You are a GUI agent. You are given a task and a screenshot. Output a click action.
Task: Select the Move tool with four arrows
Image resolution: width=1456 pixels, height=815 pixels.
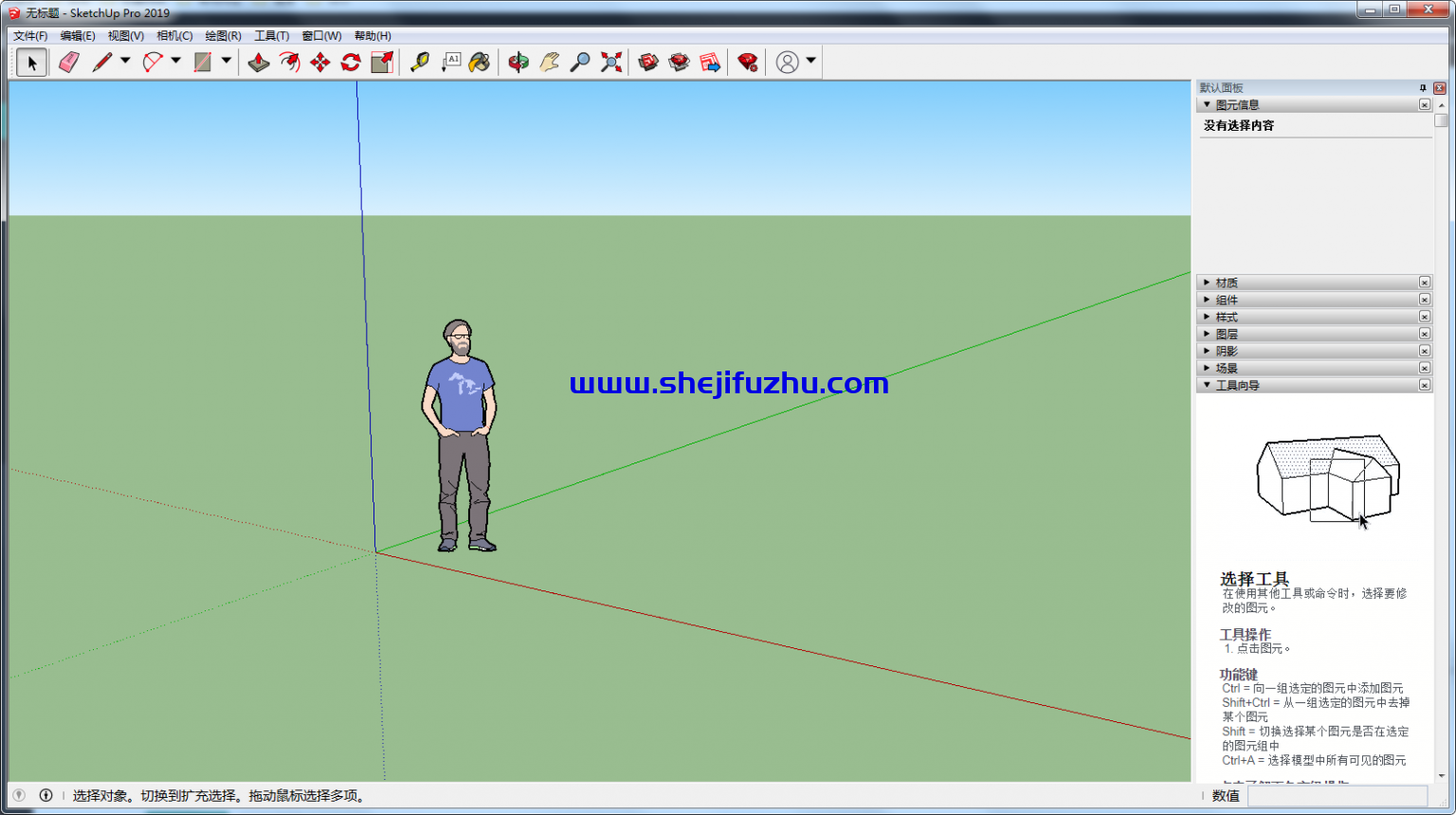pos(320,63)
